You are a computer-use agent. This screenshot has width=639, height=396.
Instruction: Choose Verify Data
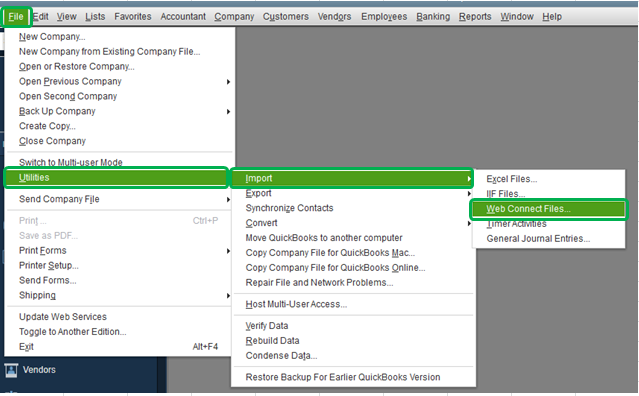353,326
